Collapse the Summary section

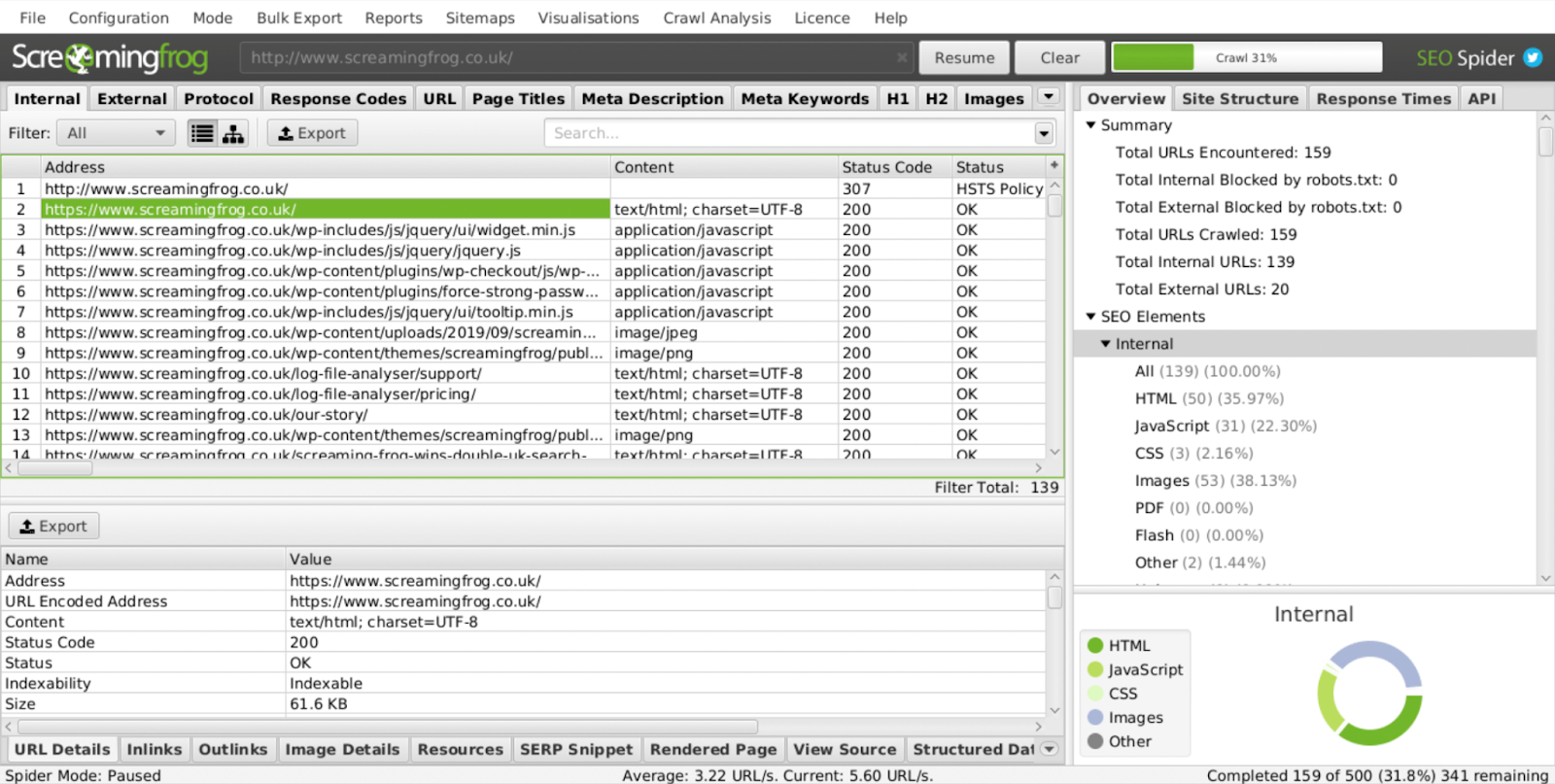point(1090,125)
